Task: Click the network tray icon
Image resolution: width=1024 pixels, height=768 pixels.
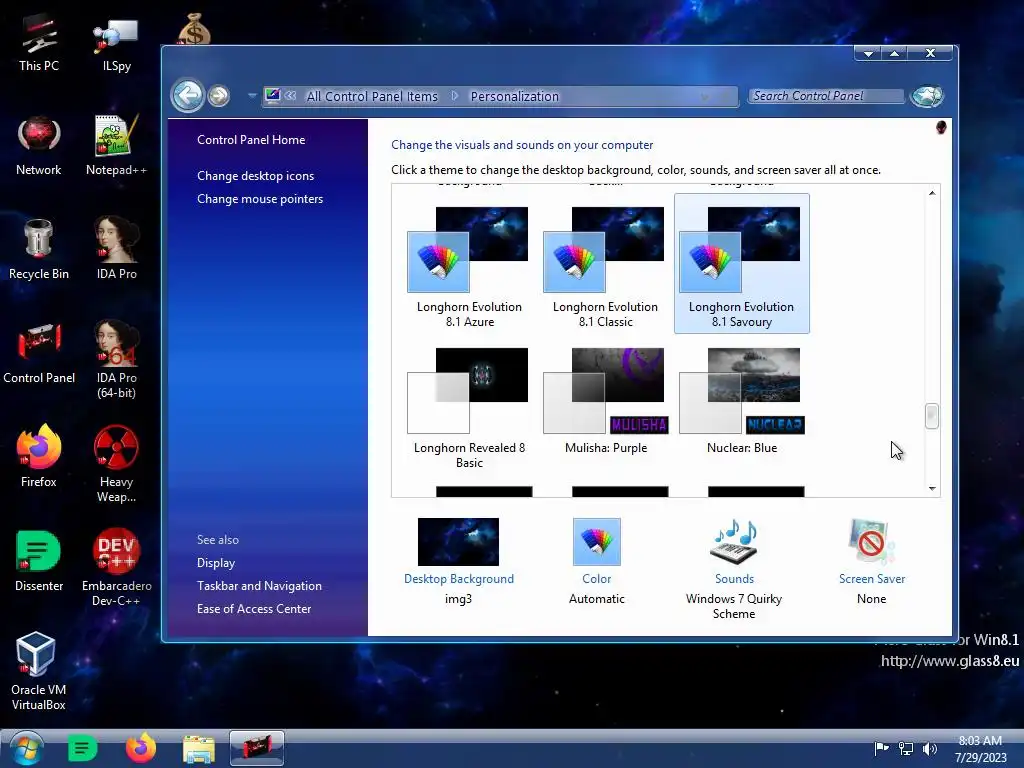Action: point(906,748)
